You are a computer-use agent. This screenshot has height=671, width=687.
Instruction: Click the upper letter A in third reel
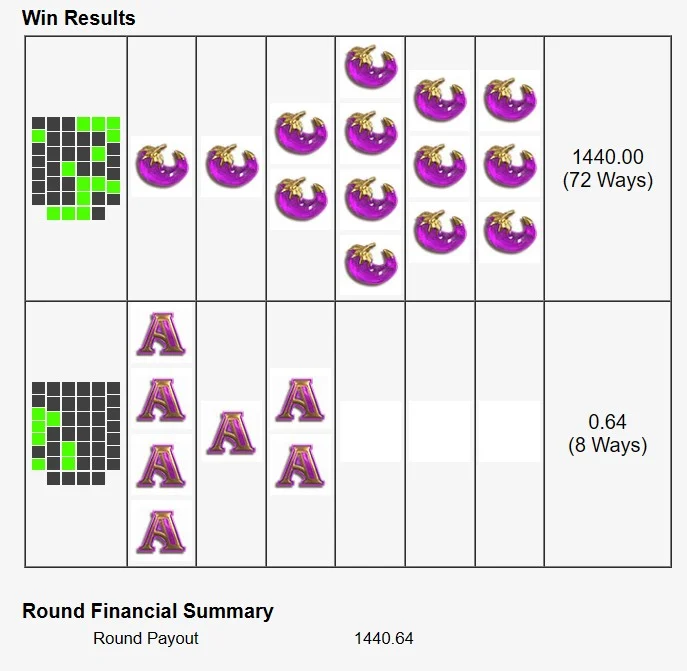click(x=301, y=399)
